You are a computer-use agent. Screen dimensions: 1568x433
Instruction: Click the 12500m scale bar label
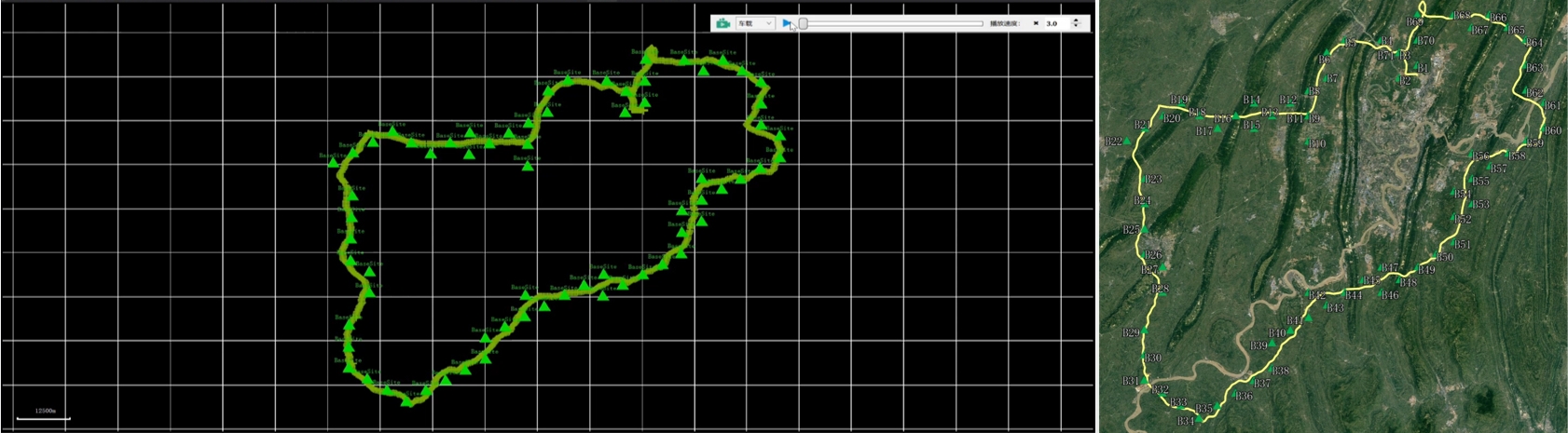[x=46, y=411]
